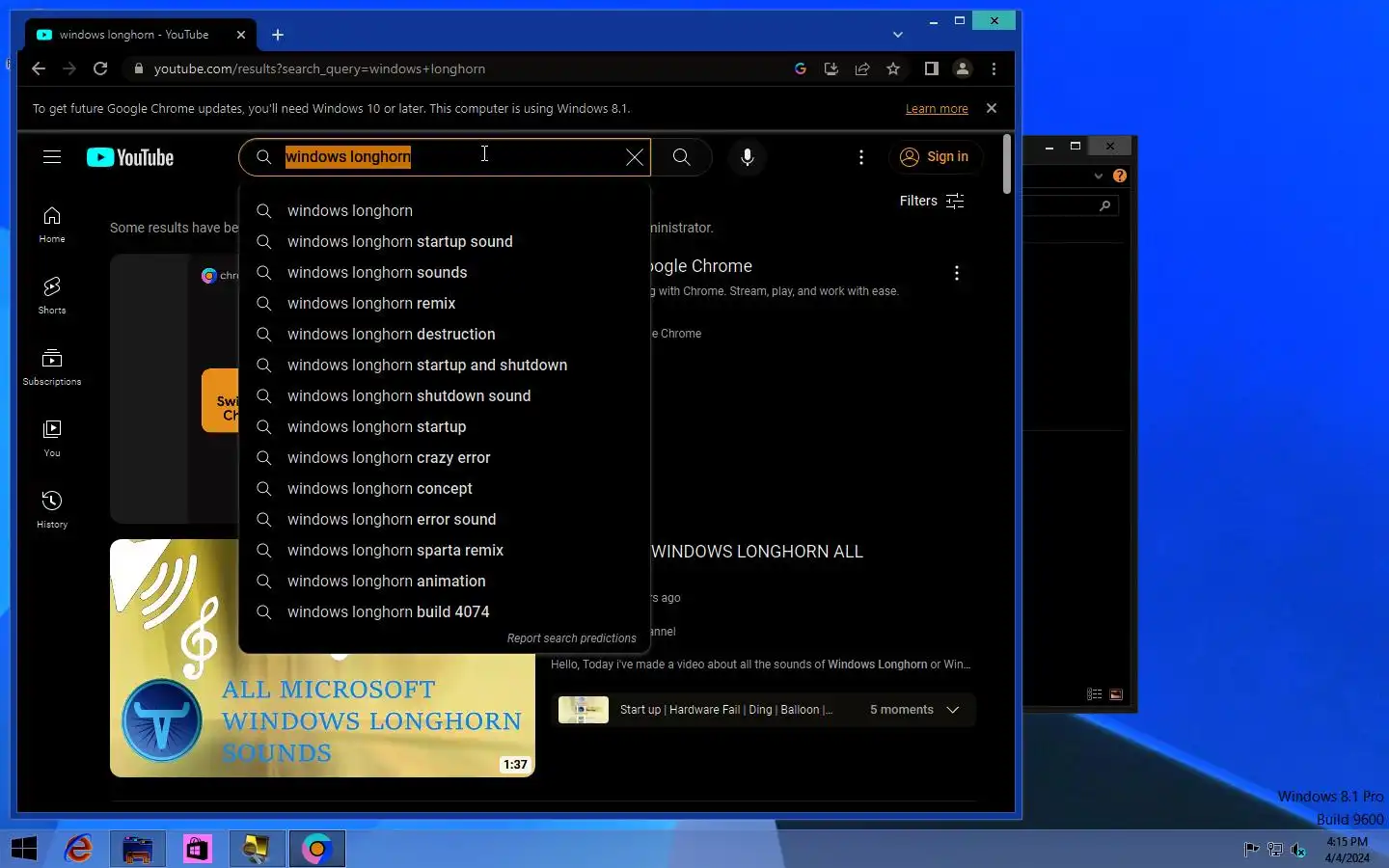Choose the plain 'windows longhorn' suggestion
This screenshot has width=1389, height=868.
click(445, 211)
